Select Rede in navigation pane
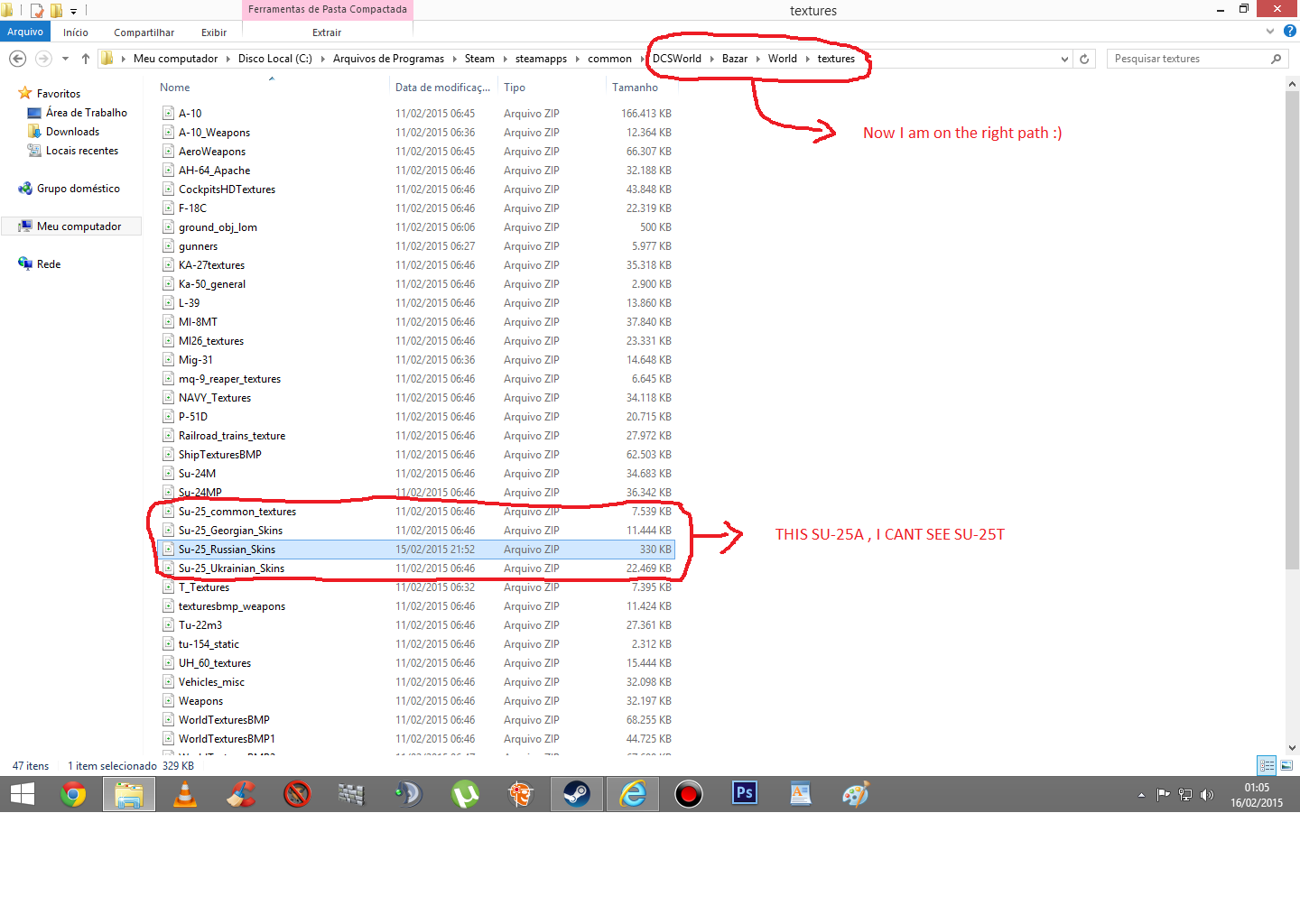Image resolution: width=1300 pixels, height=924 pixels. pyautogui.click(x=49, y=264)
